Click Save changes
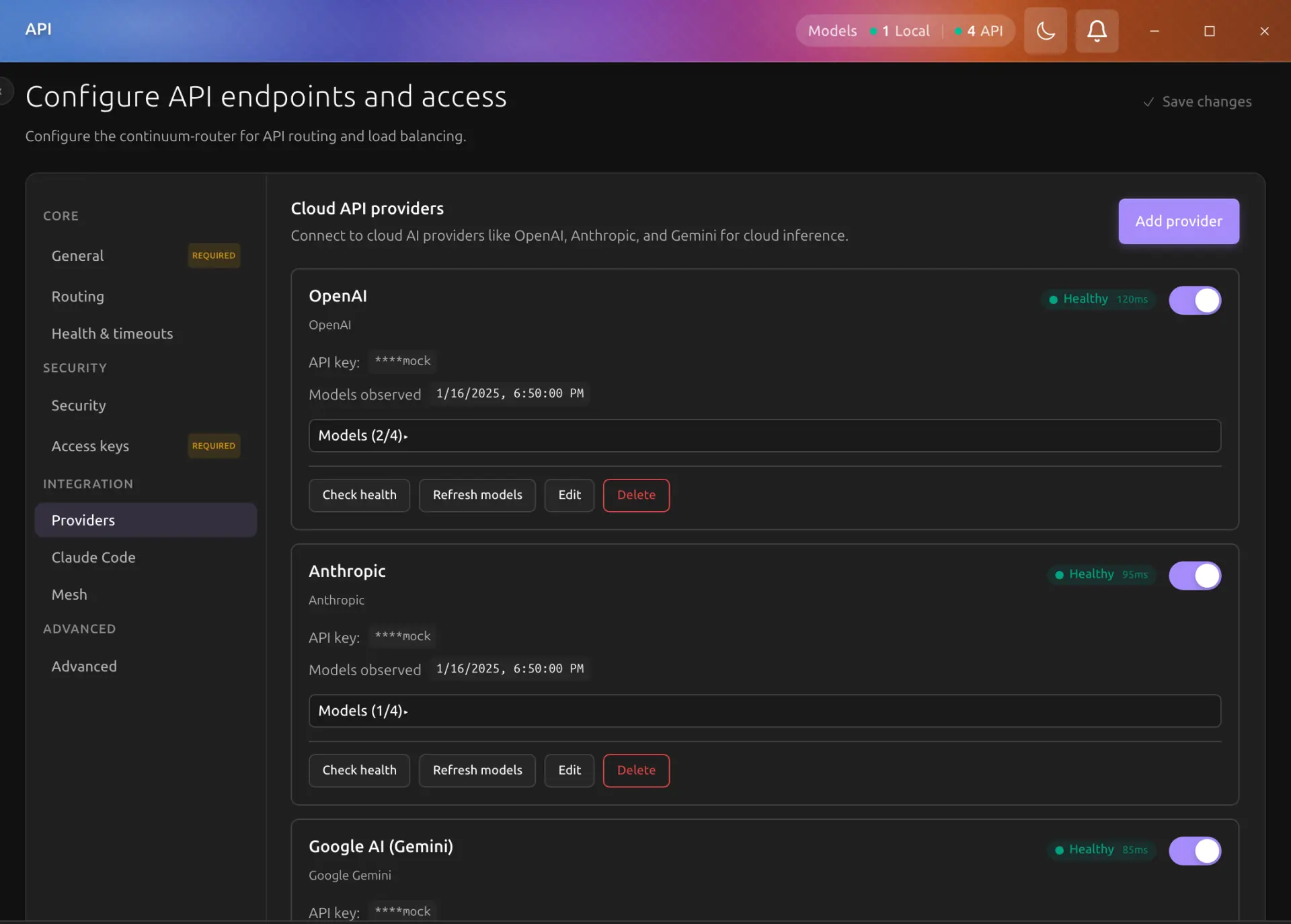Image resolution: width=1291 pixels, height=924 pixels. (1198, 102)
